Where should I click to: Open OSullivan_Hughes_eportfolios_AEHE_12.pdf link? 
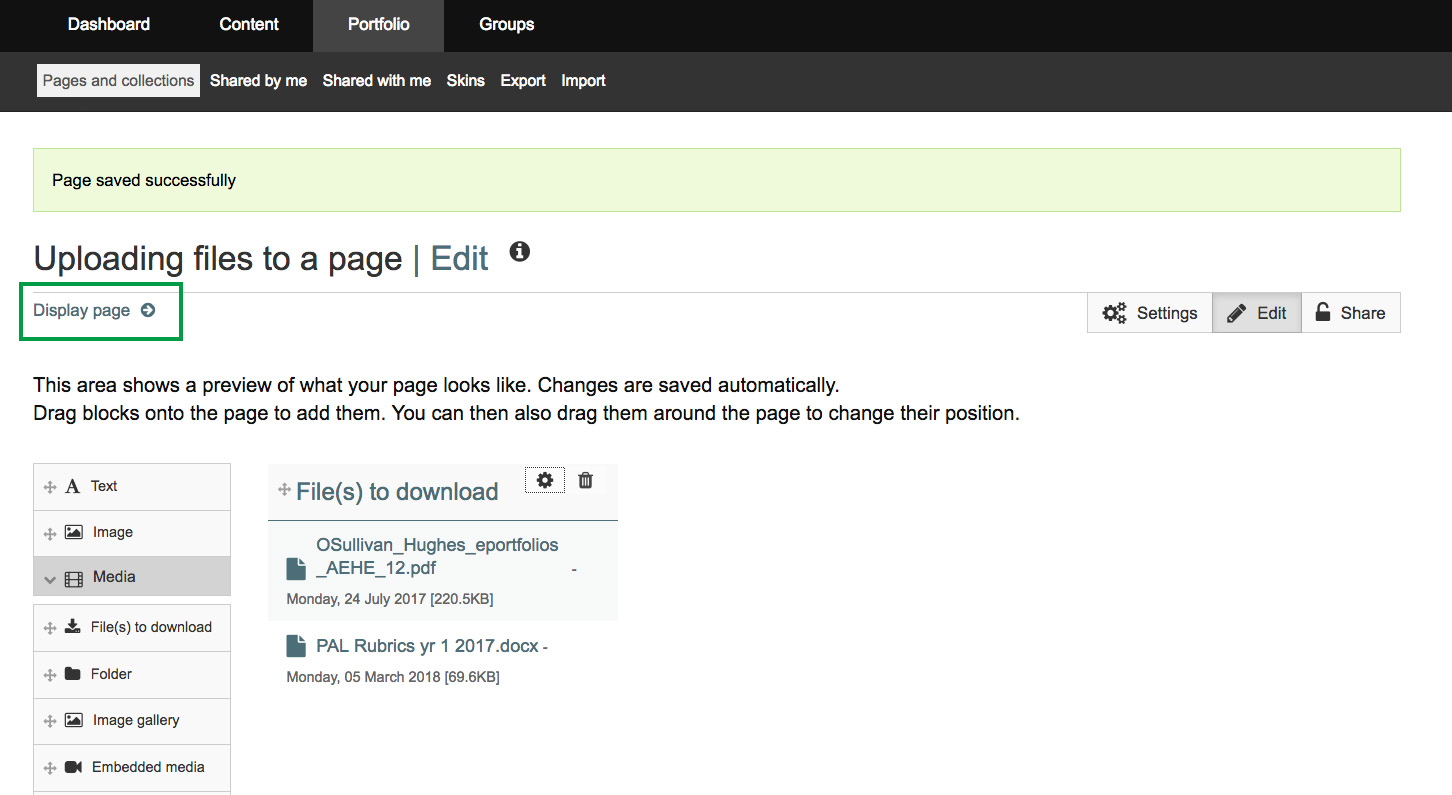coord(437,556)
